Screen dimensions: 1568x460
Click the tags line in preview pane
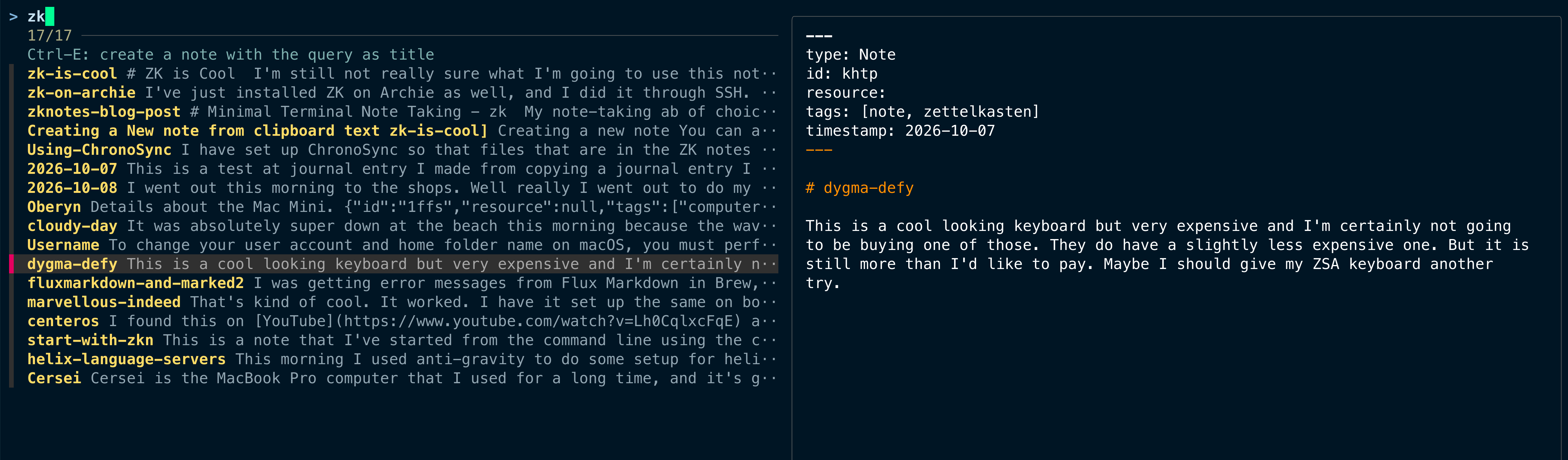(x=922, y=112)
